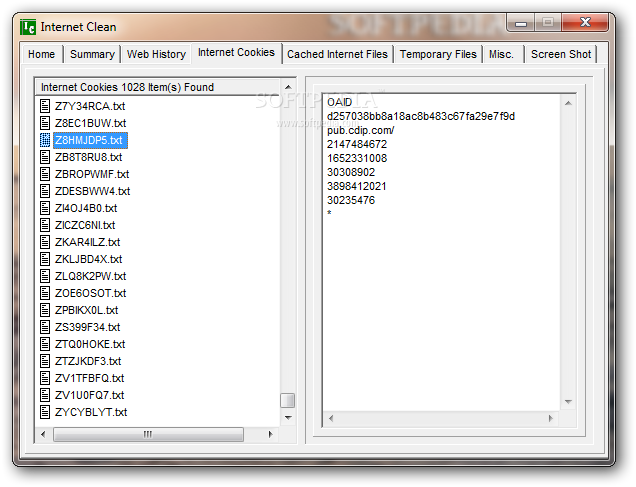This screenshot has height=487, width=636.
Task: Click pub.cdip.com/ line in cookie details
Action: pos(361,131)
